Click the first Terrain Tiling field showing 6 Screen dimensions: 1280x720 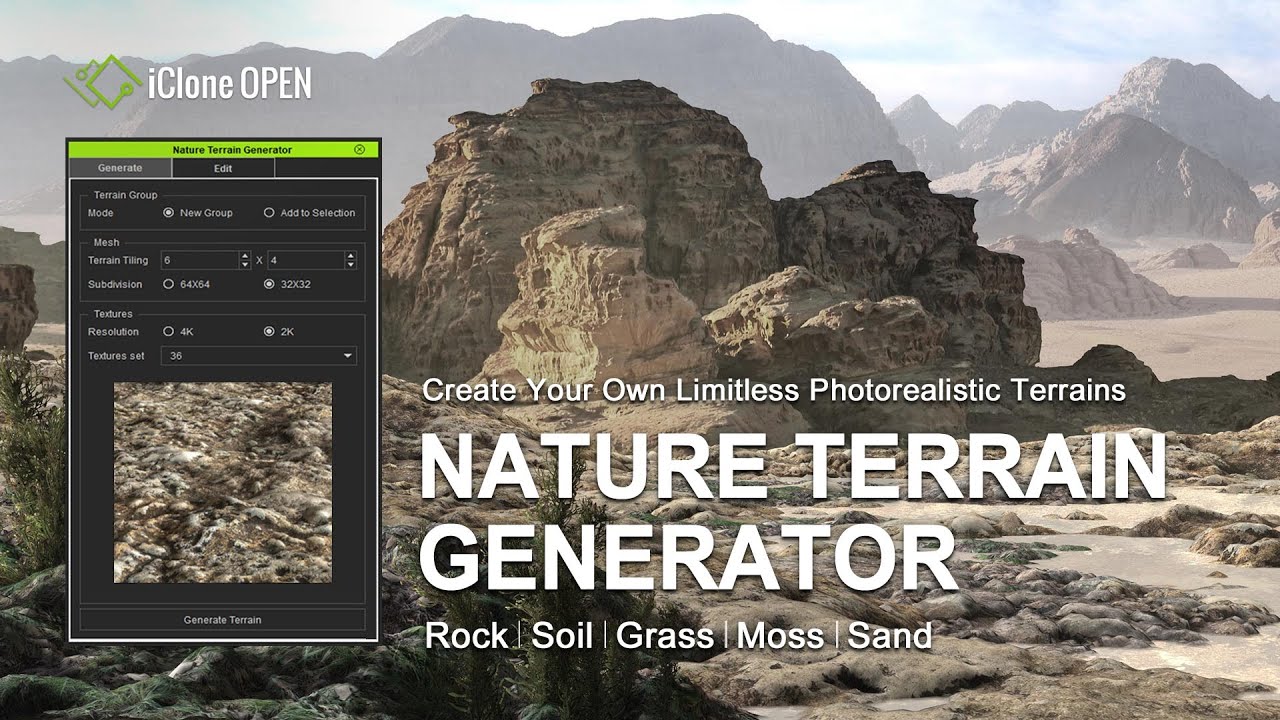(199, 260)
